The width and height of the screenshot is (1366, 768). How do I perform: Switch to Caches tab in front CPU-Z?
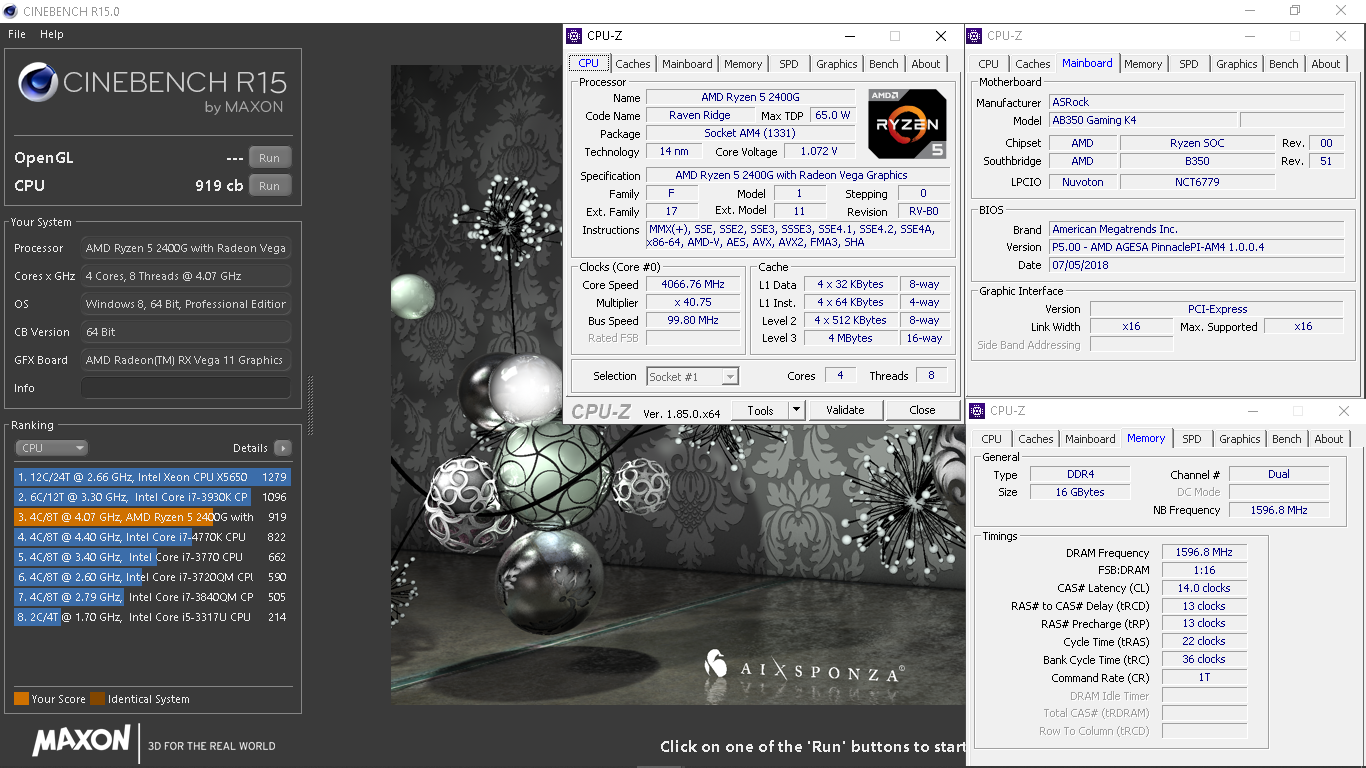tap(632, 64)
